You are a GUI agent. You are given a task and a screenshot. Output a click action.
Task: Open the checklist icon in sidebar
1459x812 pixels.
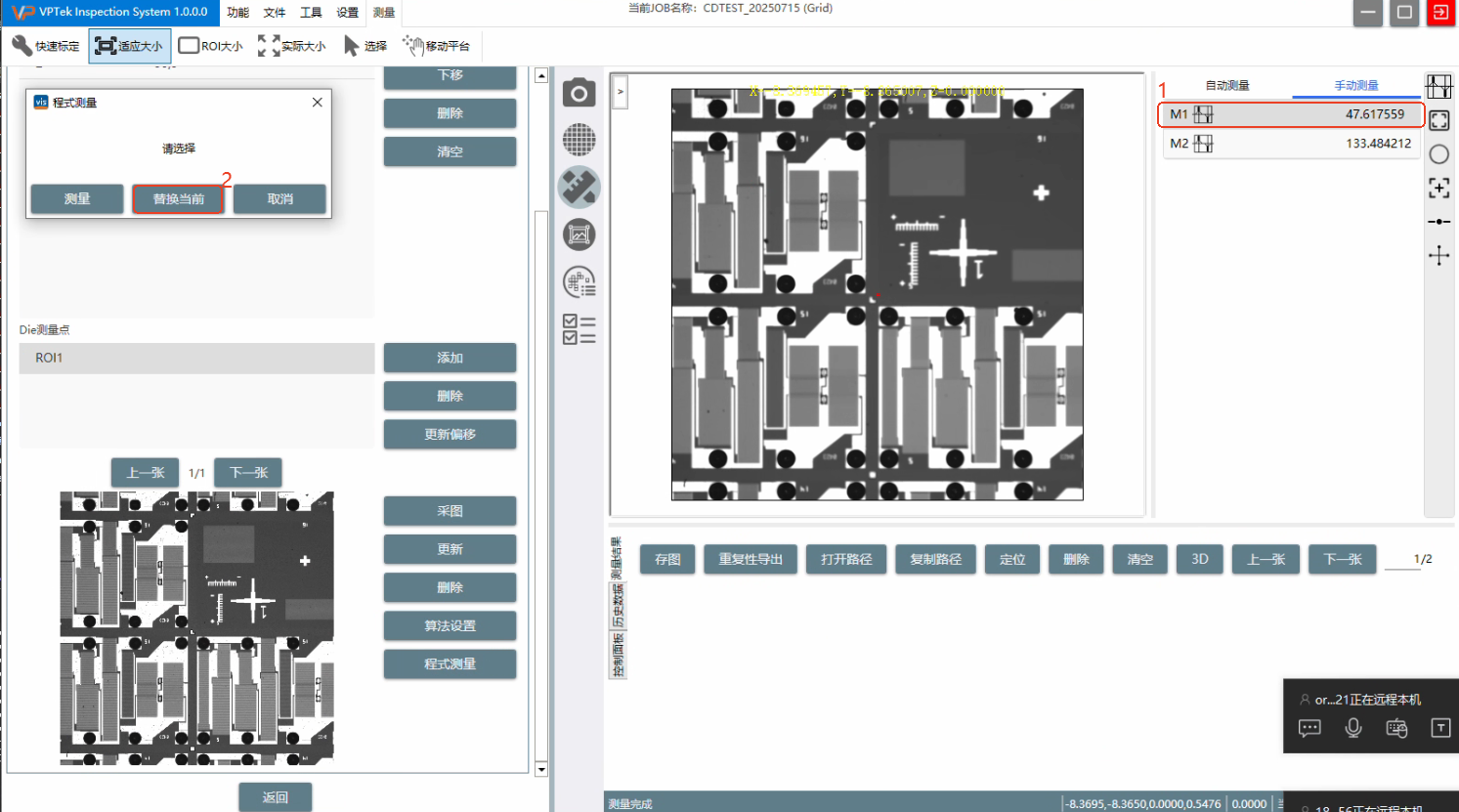pyautogui.click(x=579, y=329)
